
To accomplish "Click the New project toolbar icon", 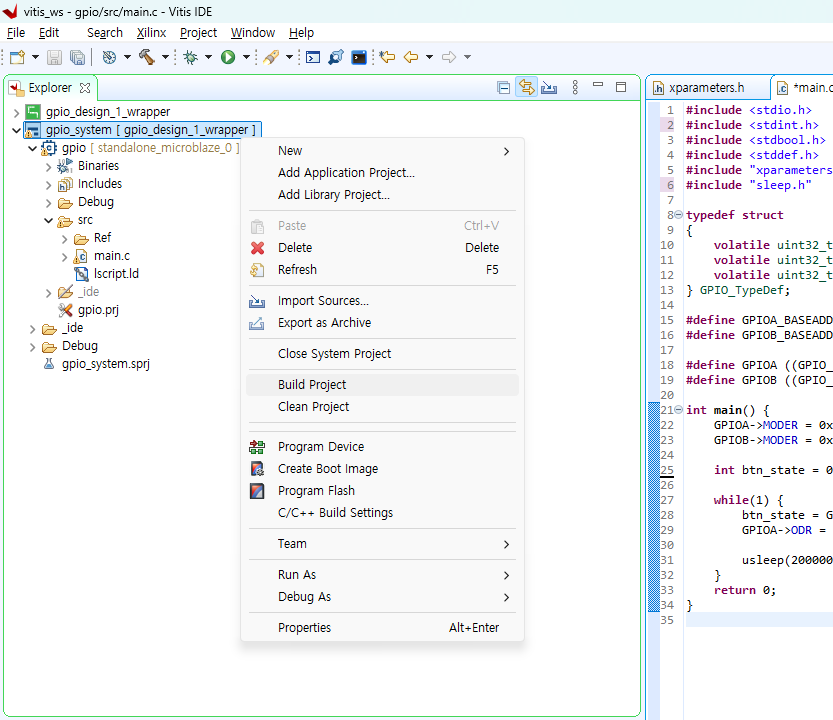I will tap(17, 57).
